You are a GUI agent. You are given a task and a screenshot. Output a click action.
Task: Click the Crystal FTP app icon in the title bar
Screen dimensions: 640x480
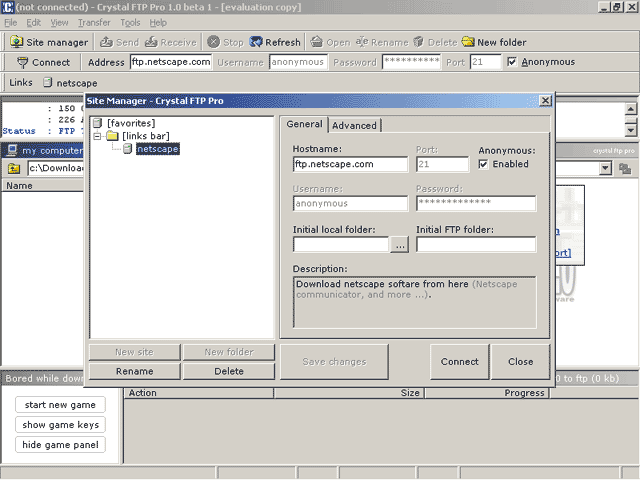click(x=7, y=7)
